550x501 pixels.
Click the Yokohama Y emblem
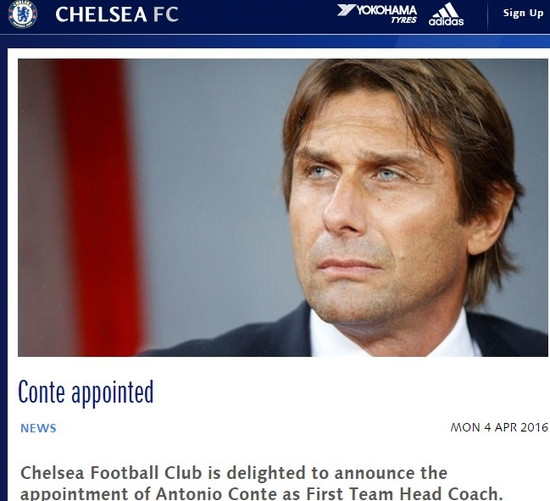click(346, 10)
